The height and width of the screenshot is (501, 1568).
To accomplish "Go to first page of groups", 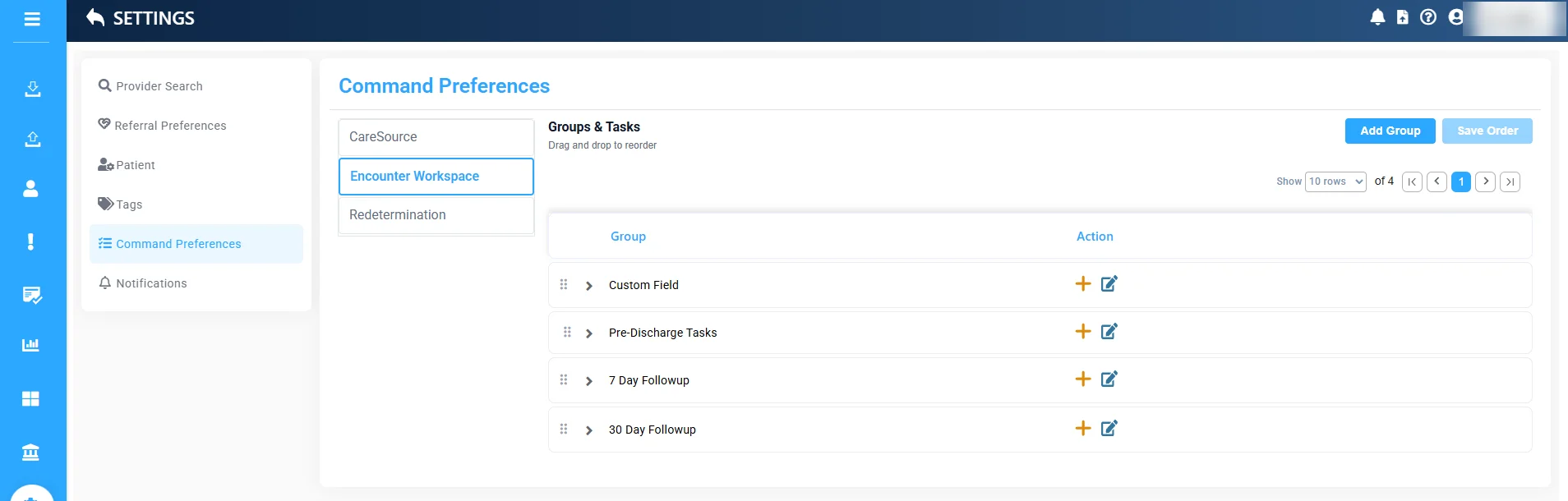I will coord(1412,182).
